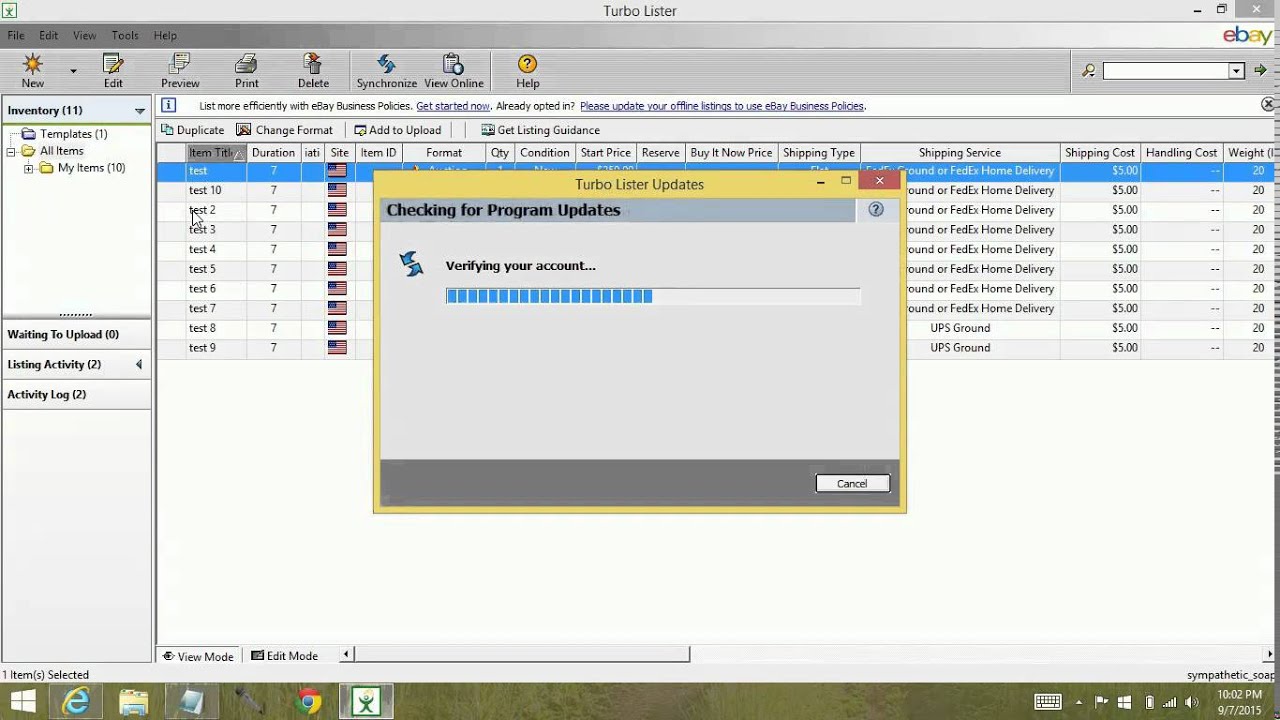The image size is (1280, 720).
Task: Click the Add to Upload button
Action: [397, 130]
